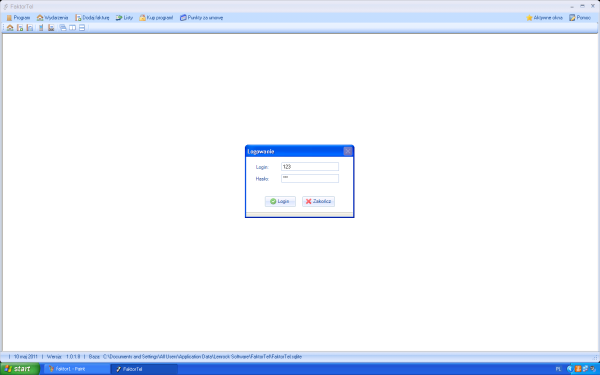Screen dimensions: 600x375
Task: Click the add invoice document toolbar icon
Action: click(x=20, y=28)
